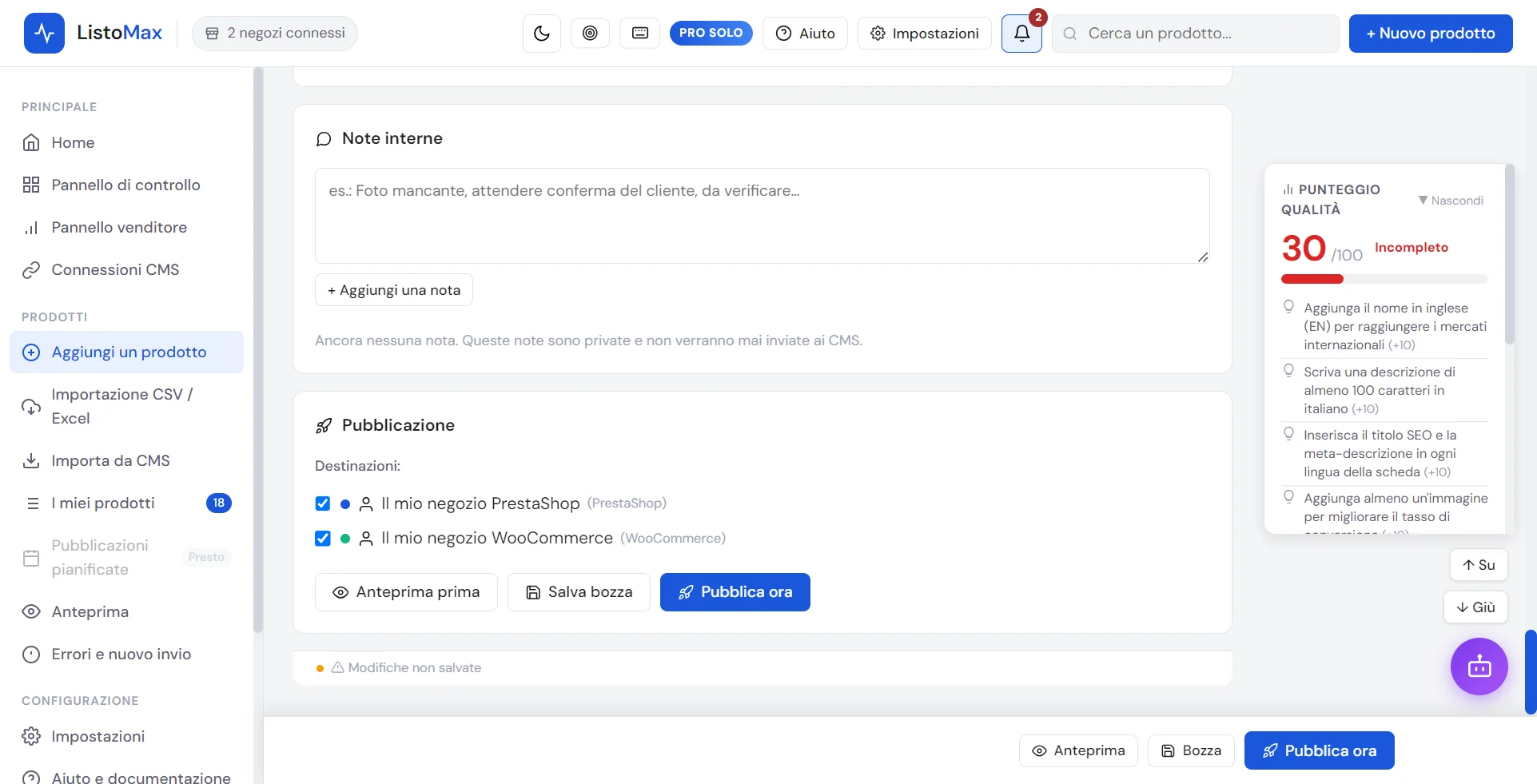The width and height of the screenshot is (1537, 784).
Task: Click the I miei prodotti list icon
Action: 33,503
